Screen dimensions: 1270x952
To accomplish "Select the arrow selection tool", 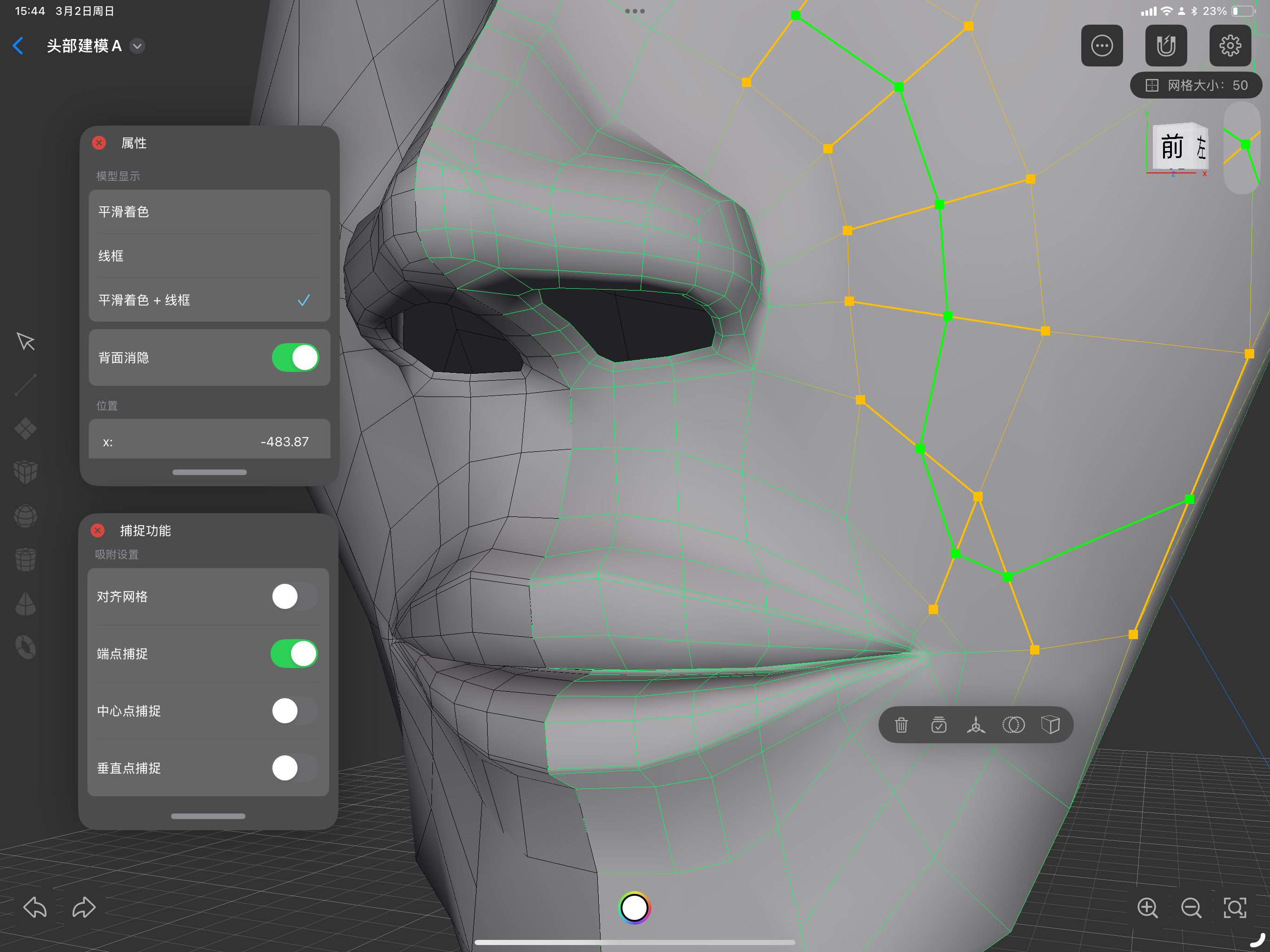I will point(26,342).
